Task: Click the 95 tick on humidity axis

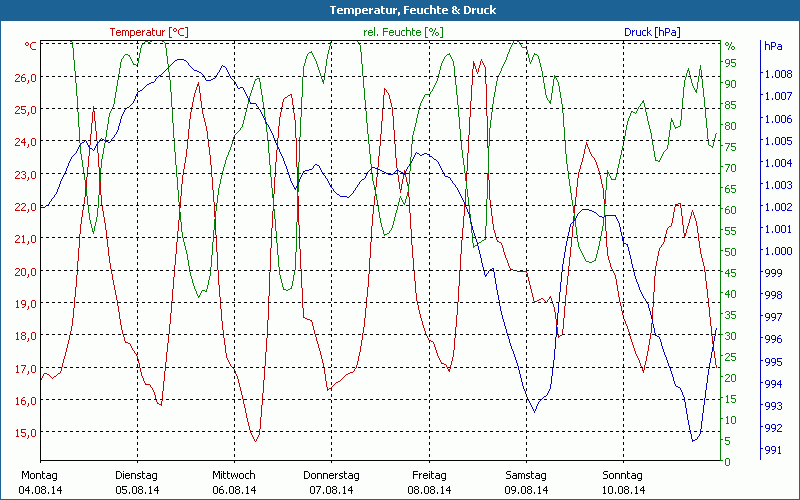Action: (730, 62)
